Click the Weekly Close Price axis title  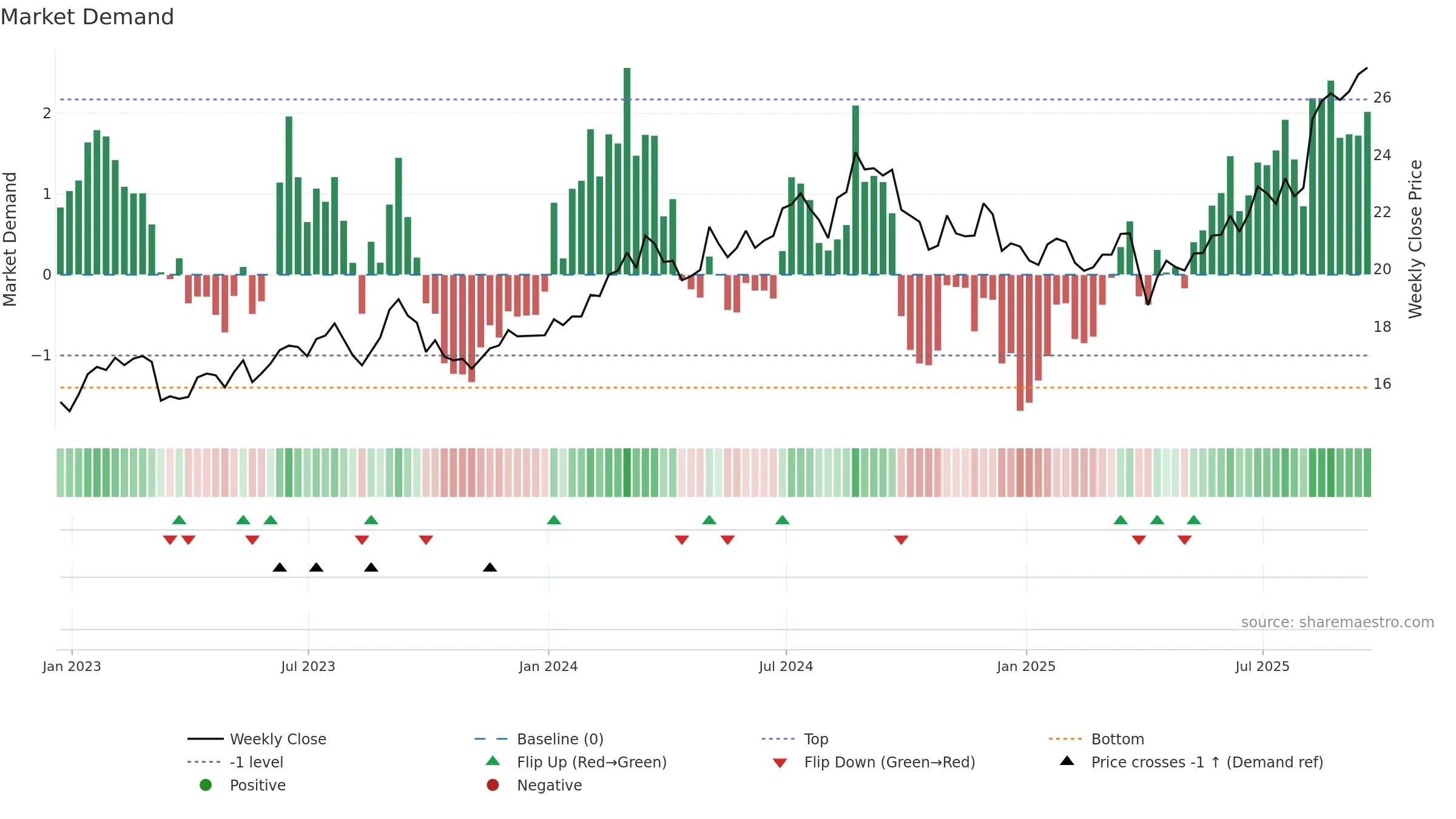(x=1415, y=239)
